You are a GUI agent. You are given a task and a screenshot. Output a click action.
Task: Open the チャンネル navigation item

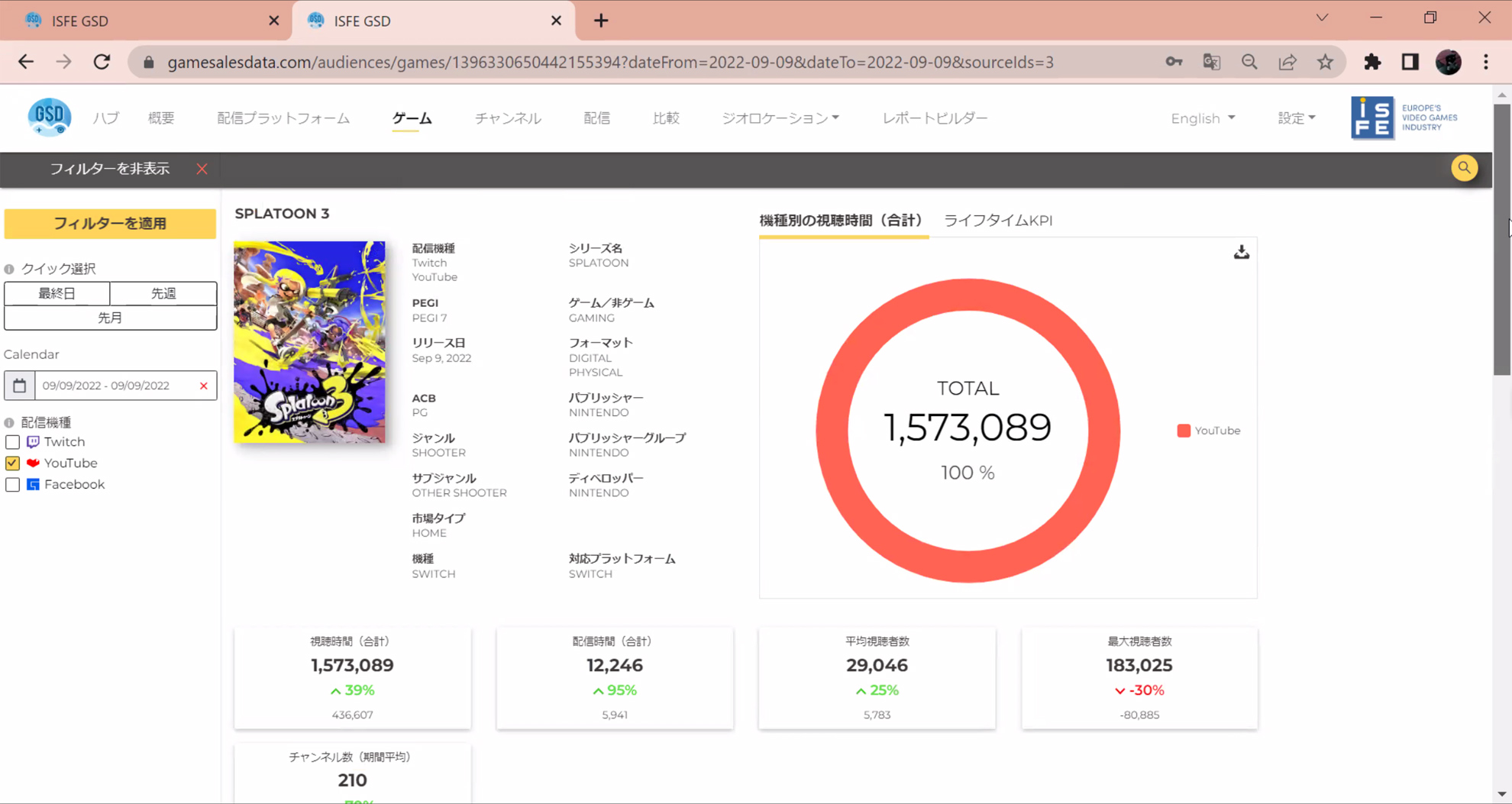coord(508,118)
